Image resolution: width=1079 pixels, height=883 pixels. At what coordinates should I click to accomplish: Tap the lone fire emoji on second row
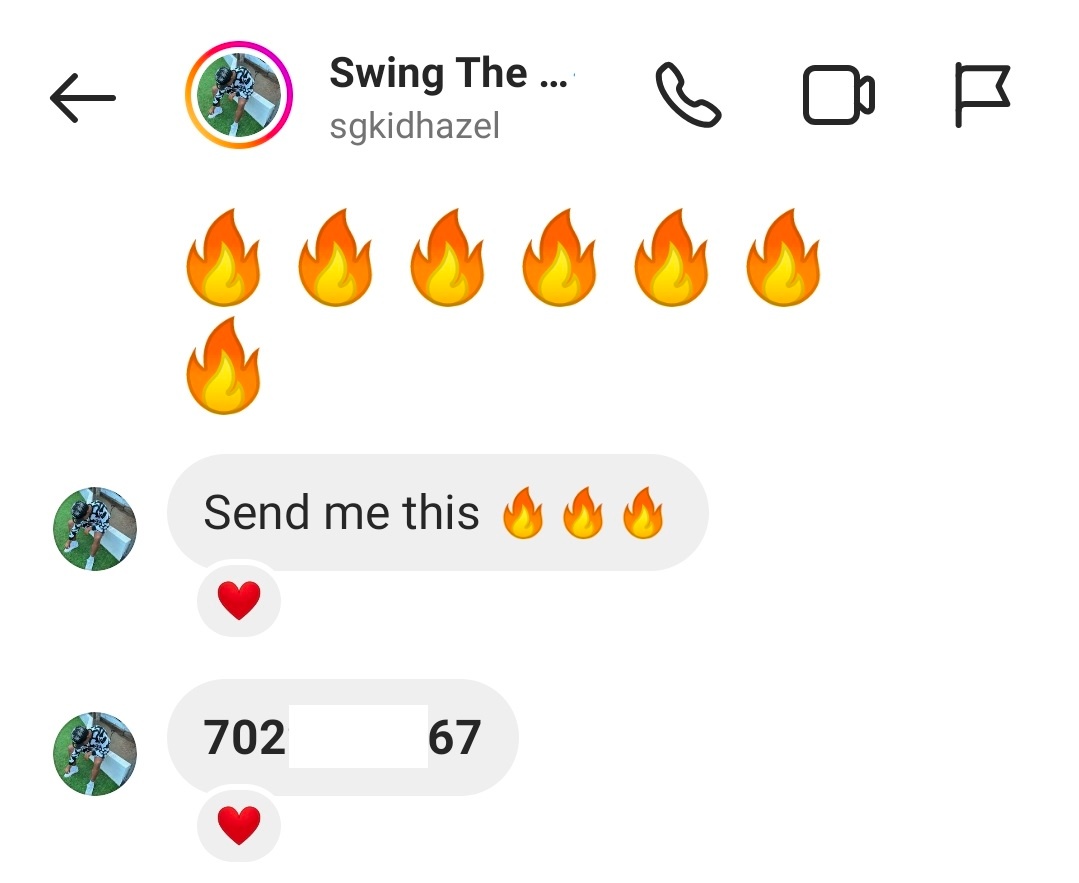223,365
